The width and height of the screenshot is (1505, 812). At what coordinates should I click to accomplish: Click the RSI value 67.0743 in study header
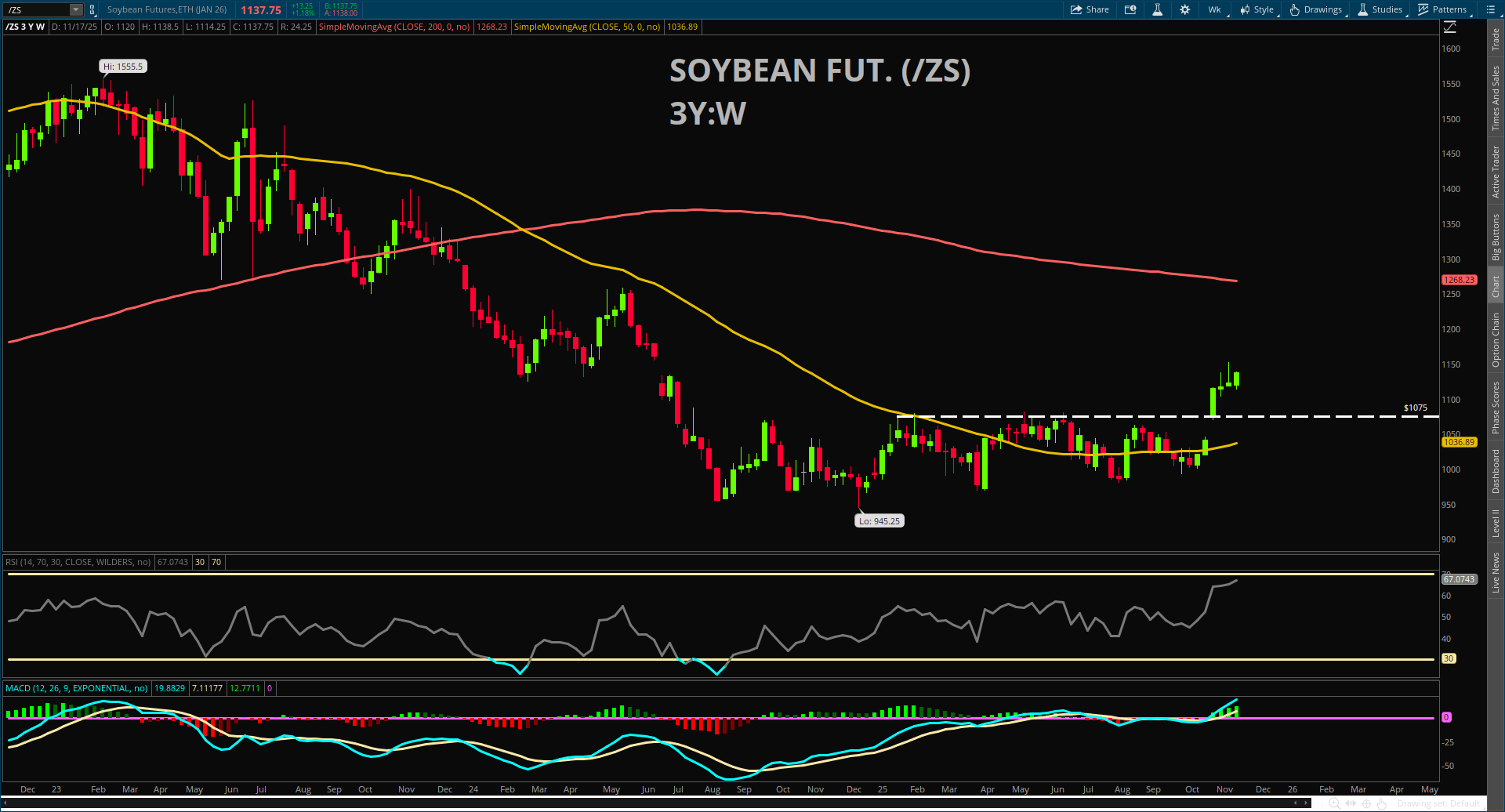point(173,562)
